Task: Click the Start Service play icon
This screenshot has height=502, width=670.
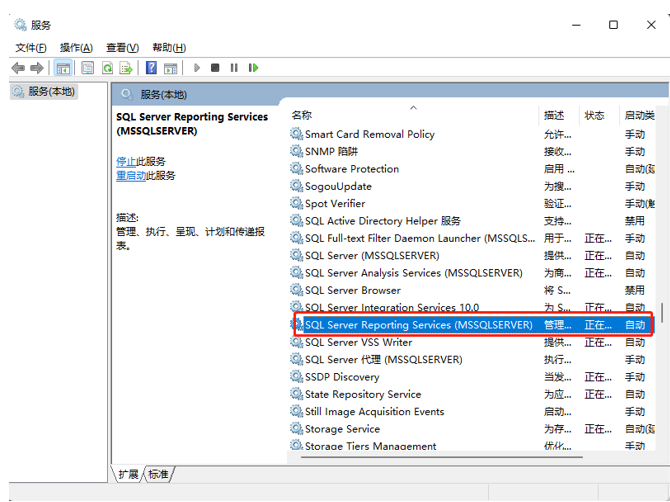Action: 197,68
